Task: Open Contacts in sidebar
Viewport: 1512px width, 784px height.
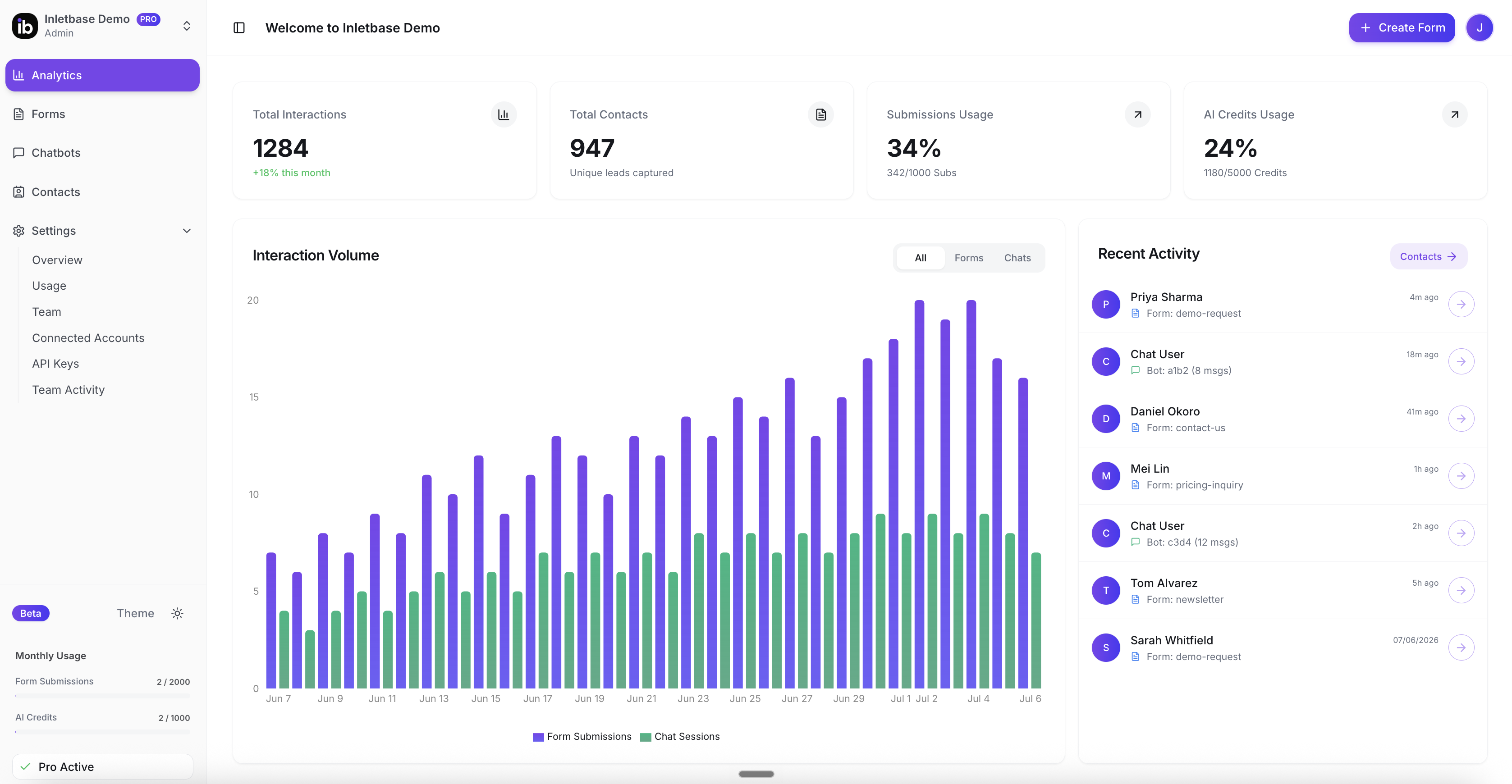Action: click(x=102, y=192)
